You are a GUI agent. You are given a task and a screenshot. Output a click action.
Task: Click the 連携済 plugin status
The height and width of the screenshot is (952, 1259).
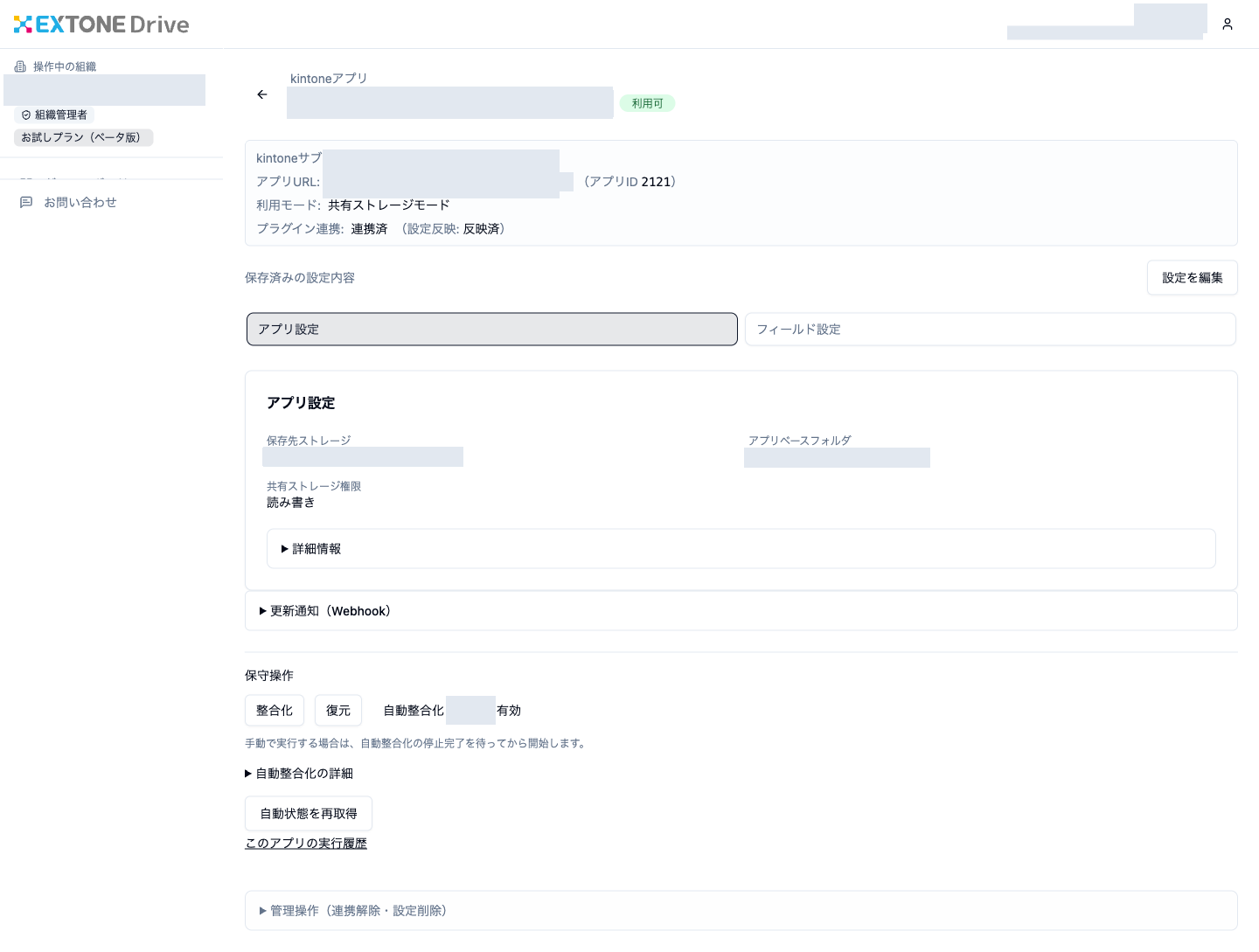(x=370, y=229)
